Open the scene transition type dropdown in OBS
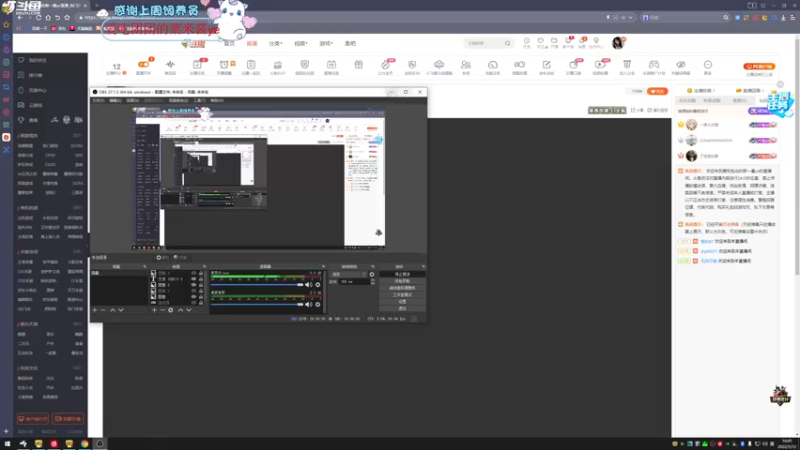800x450 pixels. point(349,274)
